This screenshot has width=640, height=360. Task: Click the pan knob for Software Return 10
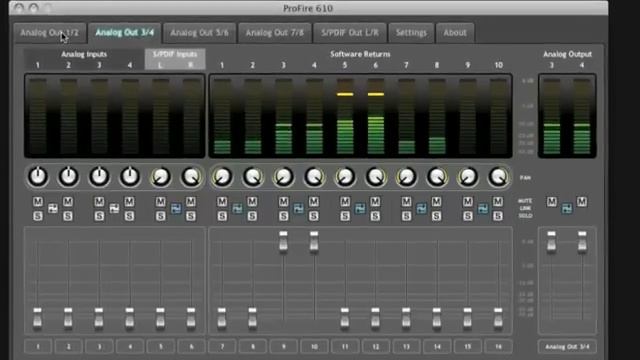click(498, 177)
